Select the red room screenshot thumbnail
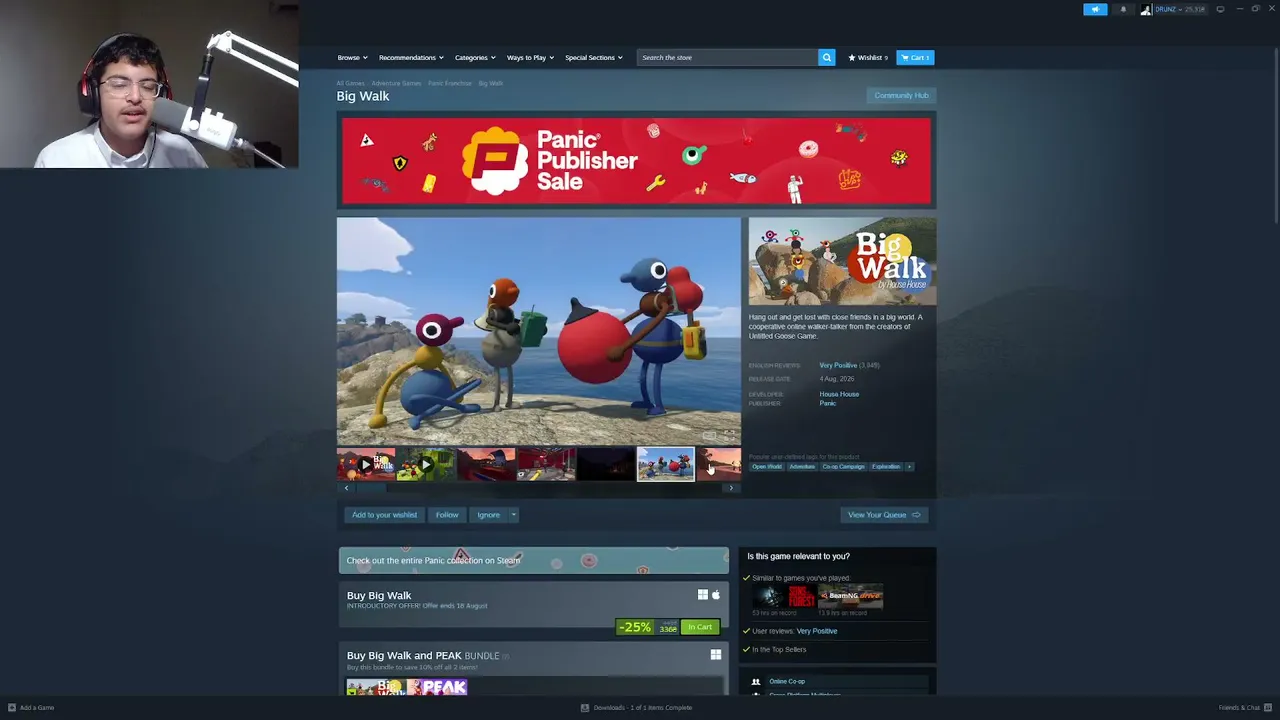This screenshot has height=720, width=1280. click(x=546, y=464)
